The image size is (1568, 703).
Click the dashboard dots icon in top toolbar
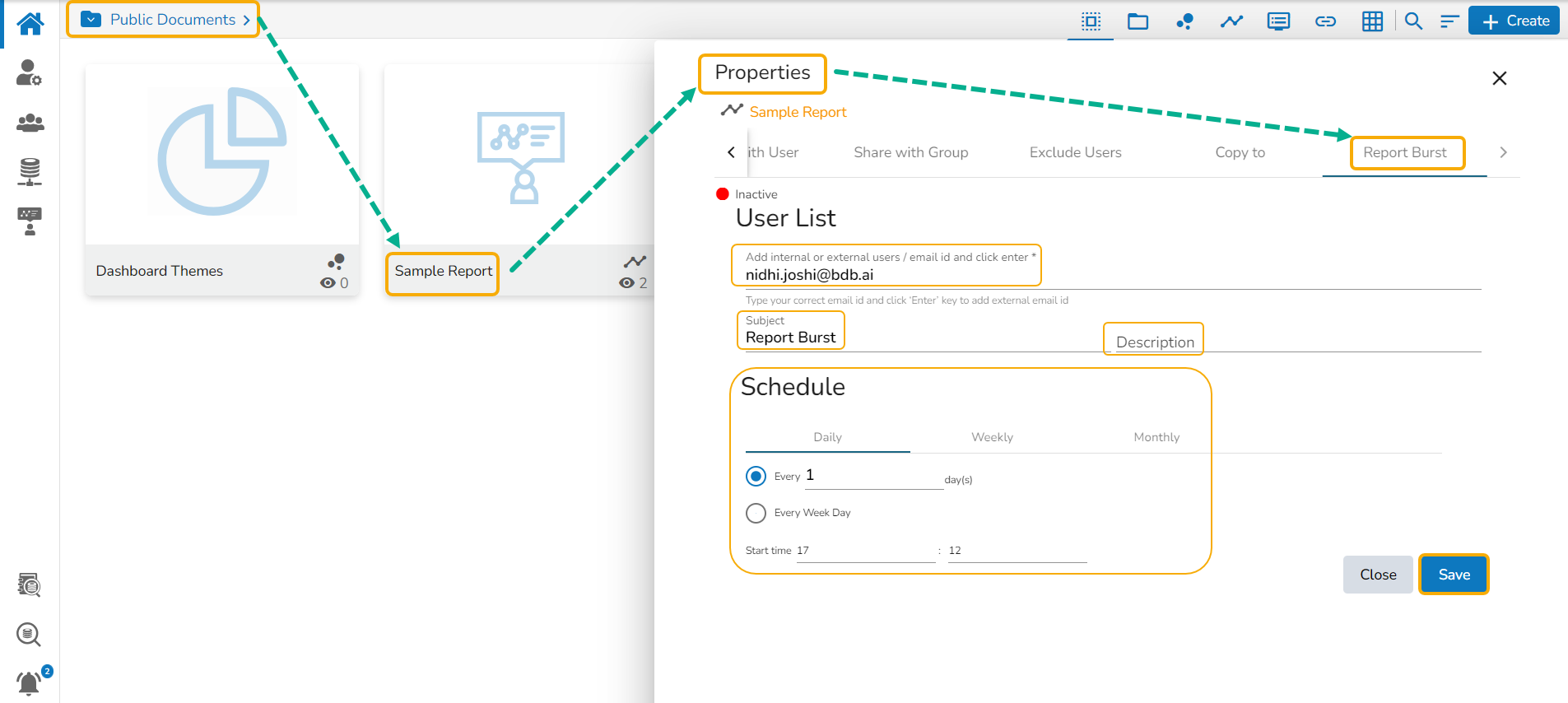[1184, 21]
